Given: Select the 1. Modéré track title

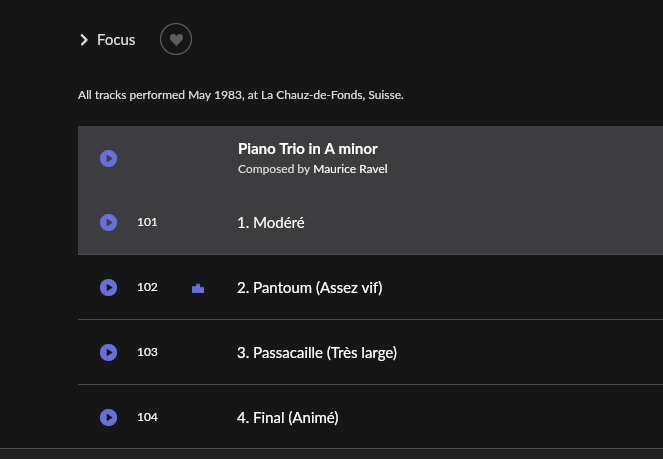Looking at the screenshot, I should 271,223.
